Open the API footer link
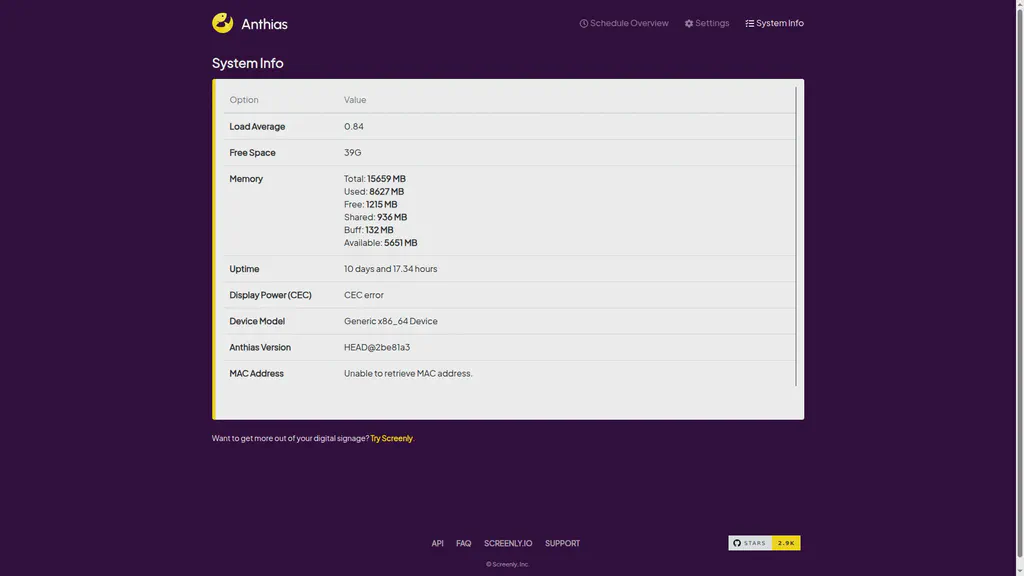1024x576 pixels. (x=437, y=543)
